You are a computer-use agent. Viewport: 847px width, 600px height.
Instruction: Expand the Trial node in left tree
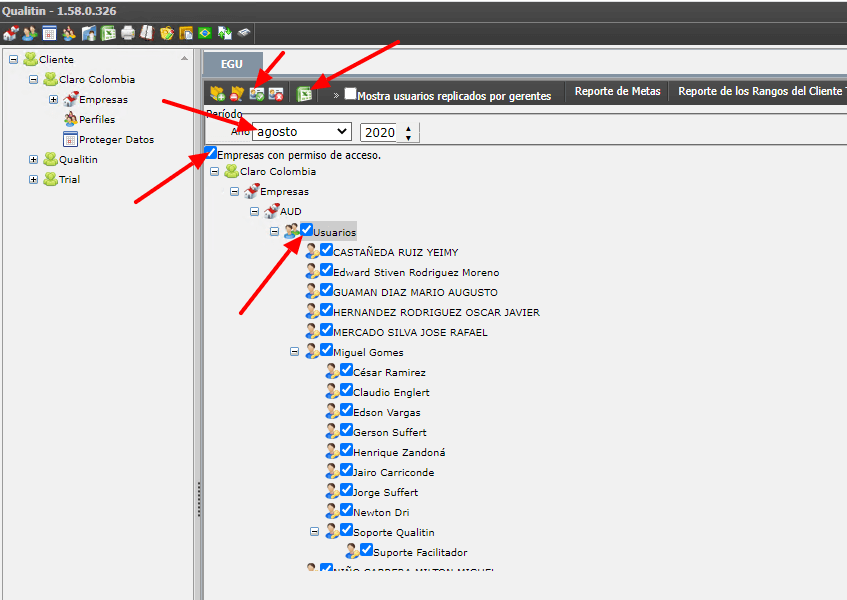(33, 179)
